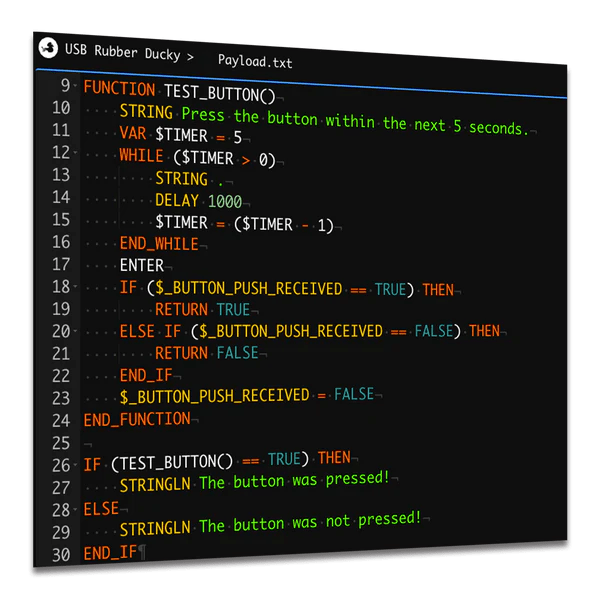This screenshot has height=600, width=600.
Task: Collapse the WHILE fold marker at line 12
Action: click(75, 152)
